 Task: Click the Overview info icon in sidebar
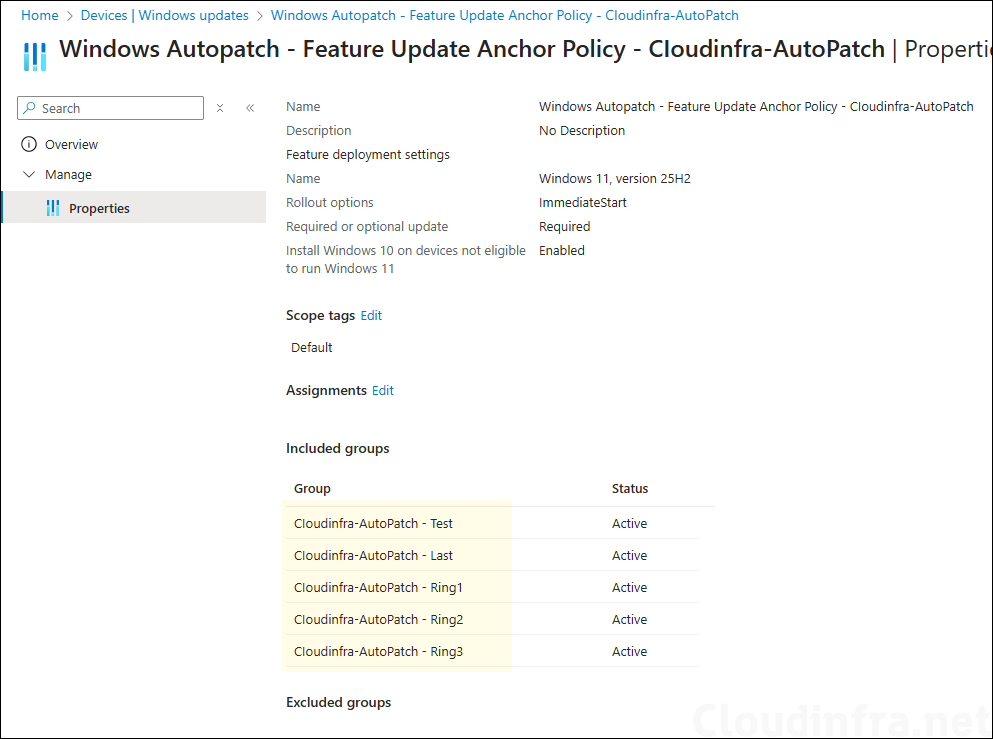[28, 144]
